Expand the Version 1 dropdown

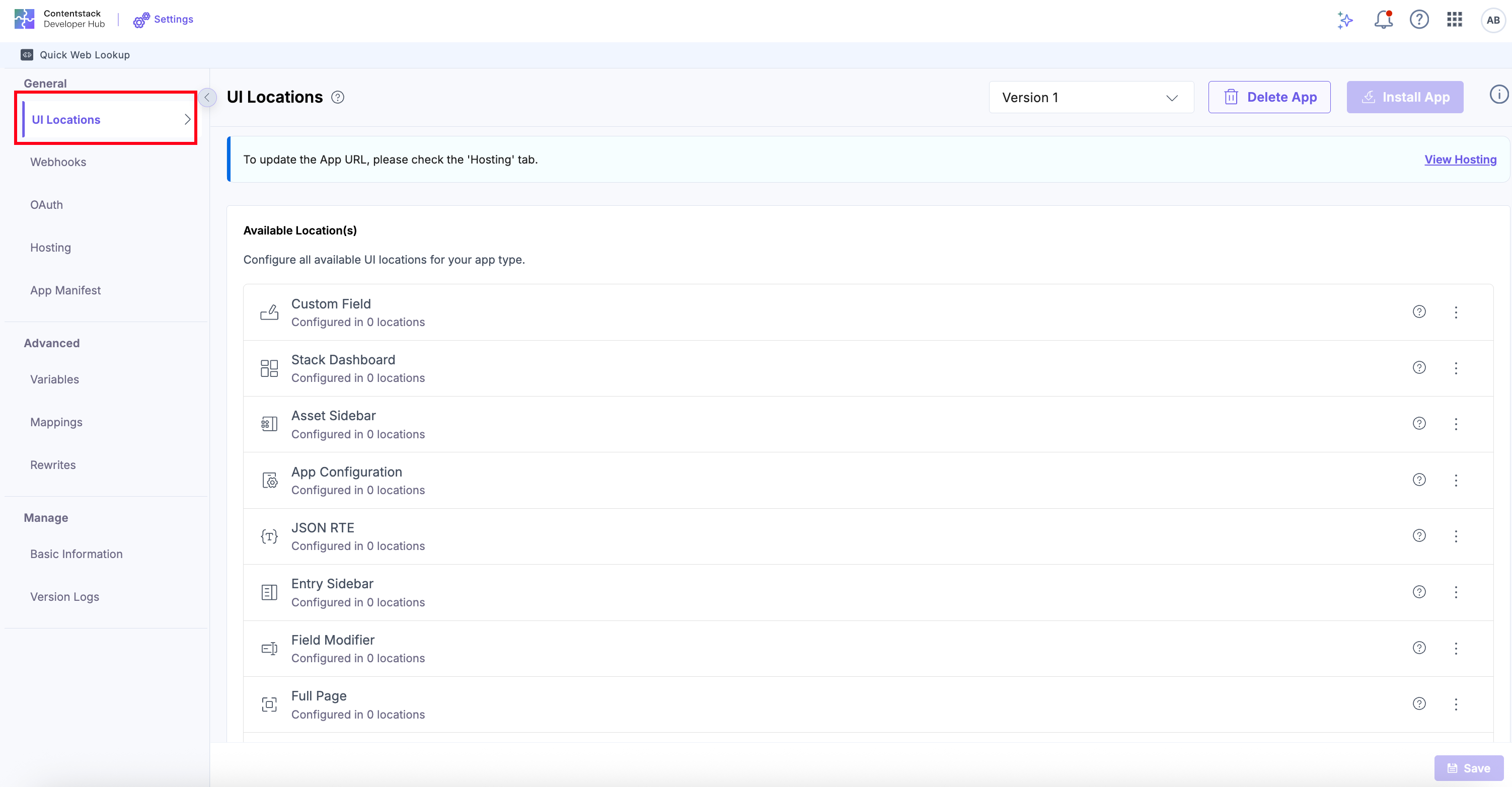[1091, 98]
